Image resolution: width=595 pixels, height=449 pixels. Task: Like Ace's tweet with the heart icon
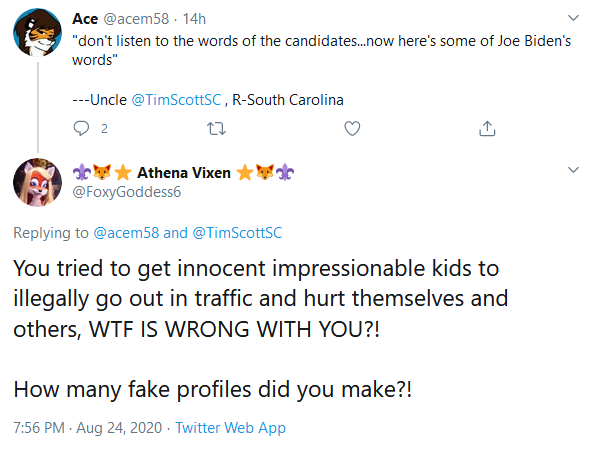pos(352,129)
